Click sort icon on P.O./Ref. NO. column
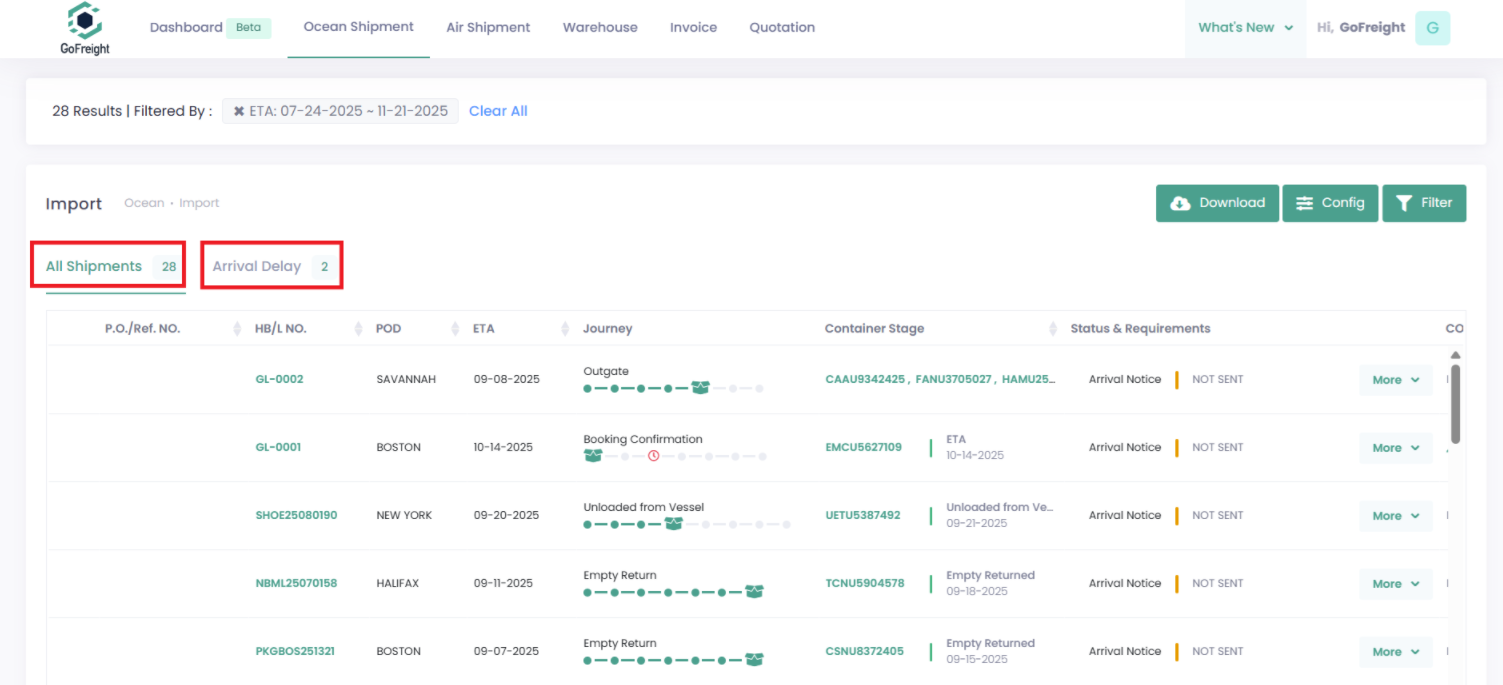This screenshot has width=1503, height=685. click(237, 329)
